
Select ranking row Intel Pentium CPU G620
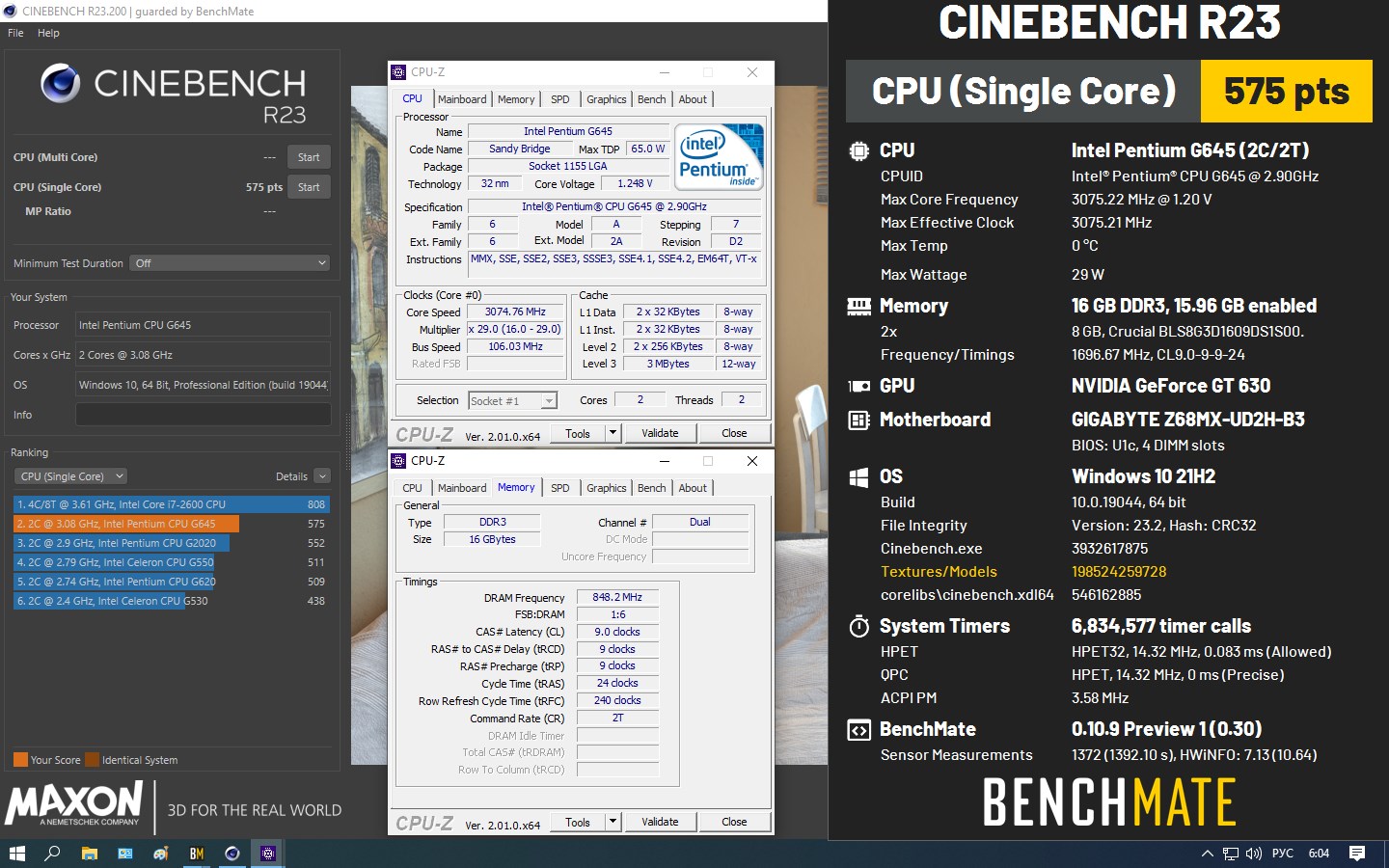point(172,582)
